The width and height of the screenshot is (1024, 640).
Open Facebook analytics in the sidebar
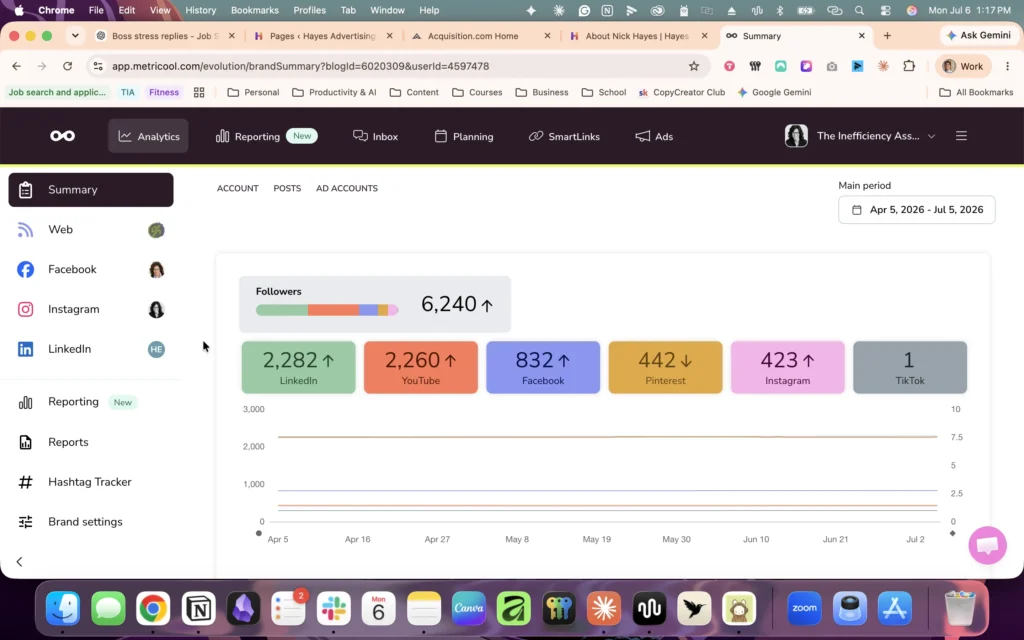click(91, 269)
